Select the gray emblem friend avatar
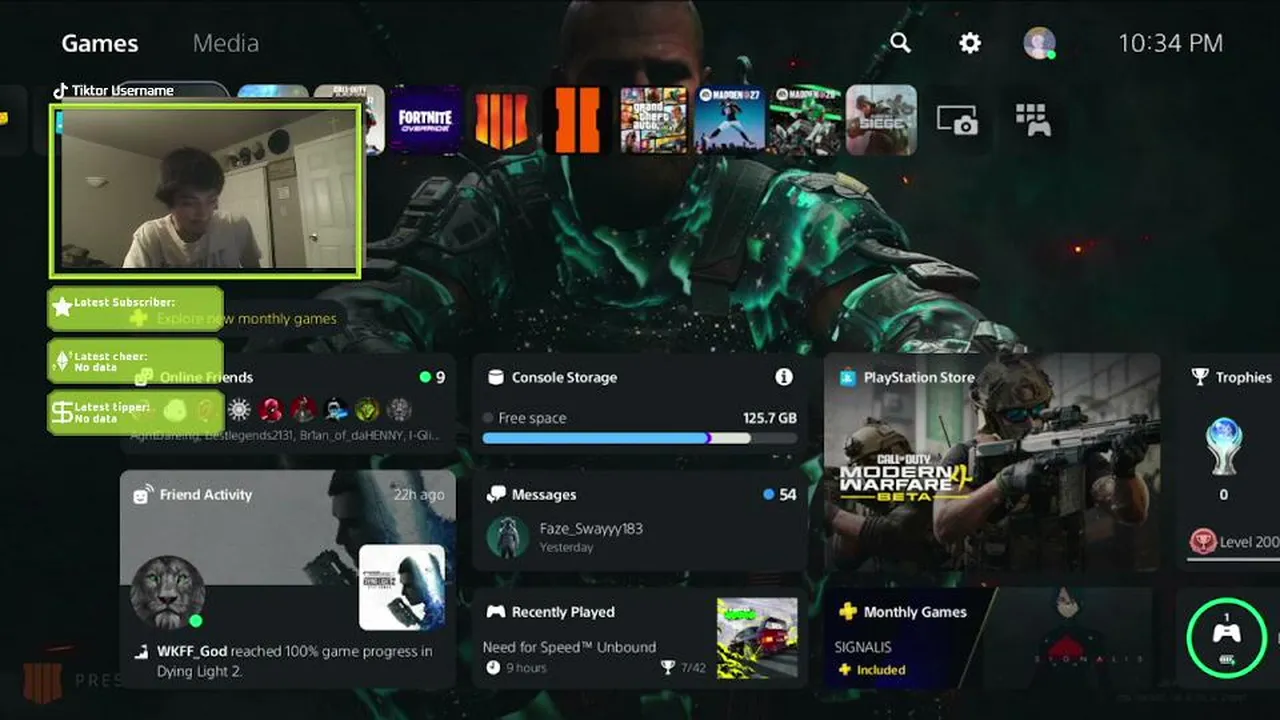This screenshot has width=1280, height=720. pos(399,409)
